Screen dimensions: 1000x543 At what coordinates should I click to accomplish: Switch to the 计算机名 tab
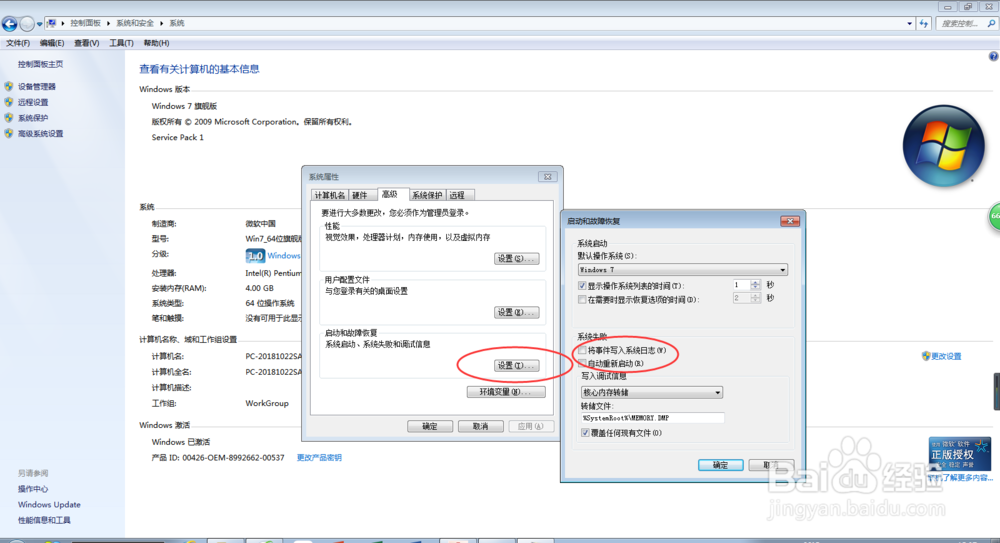330,195
